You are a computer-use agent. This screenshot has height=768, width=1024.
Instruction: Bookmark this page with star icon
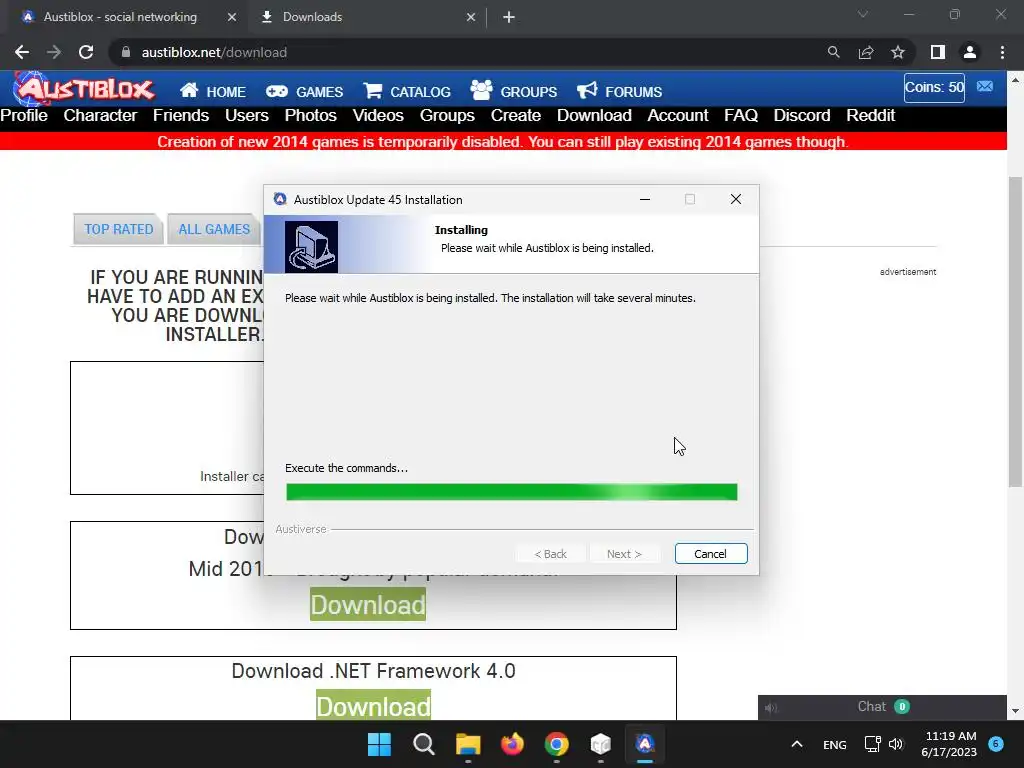pos(898,52)
